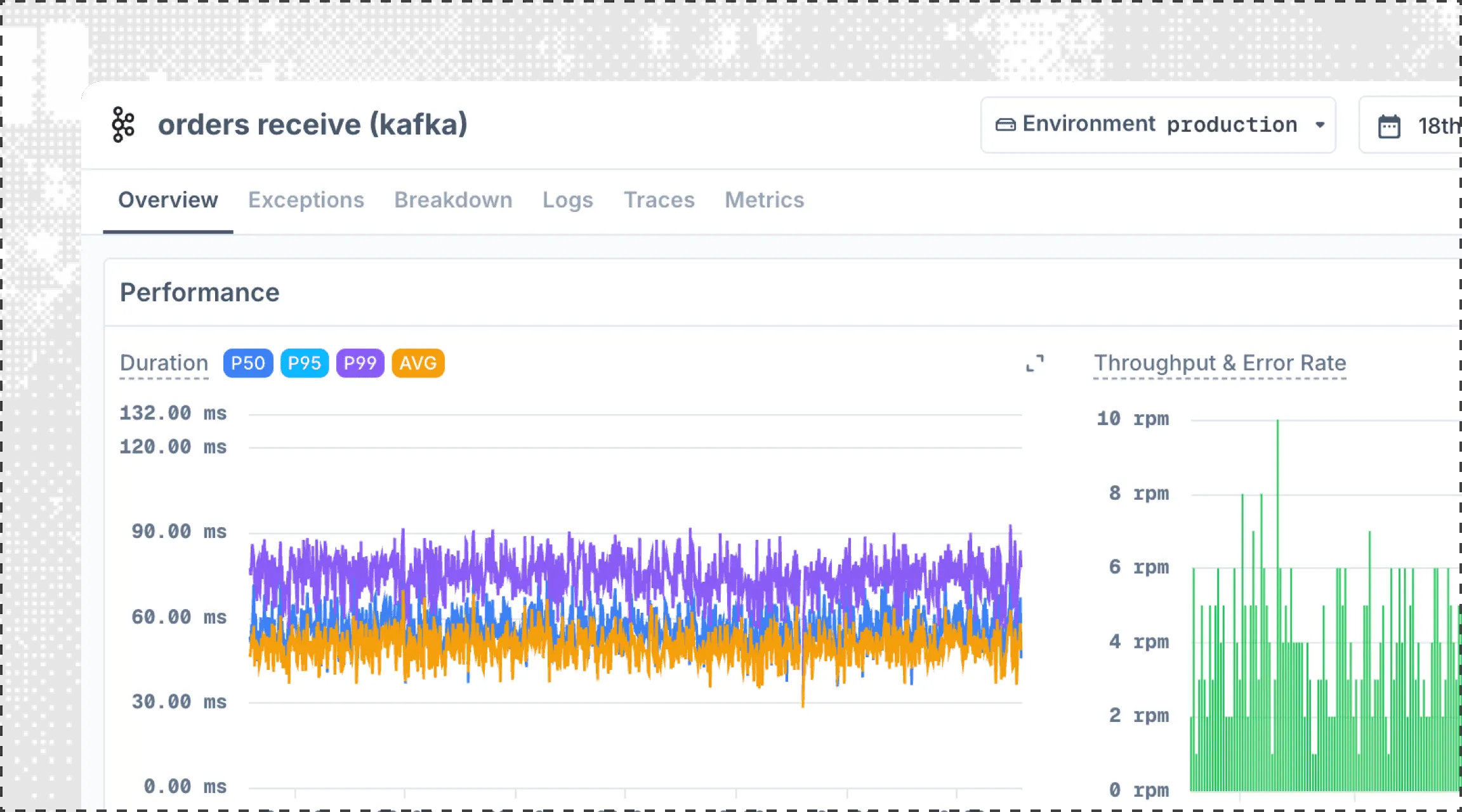This screenshot has height=812, width=1462.
Task: Toggle the AVG duration series
Action: [418, 363]
